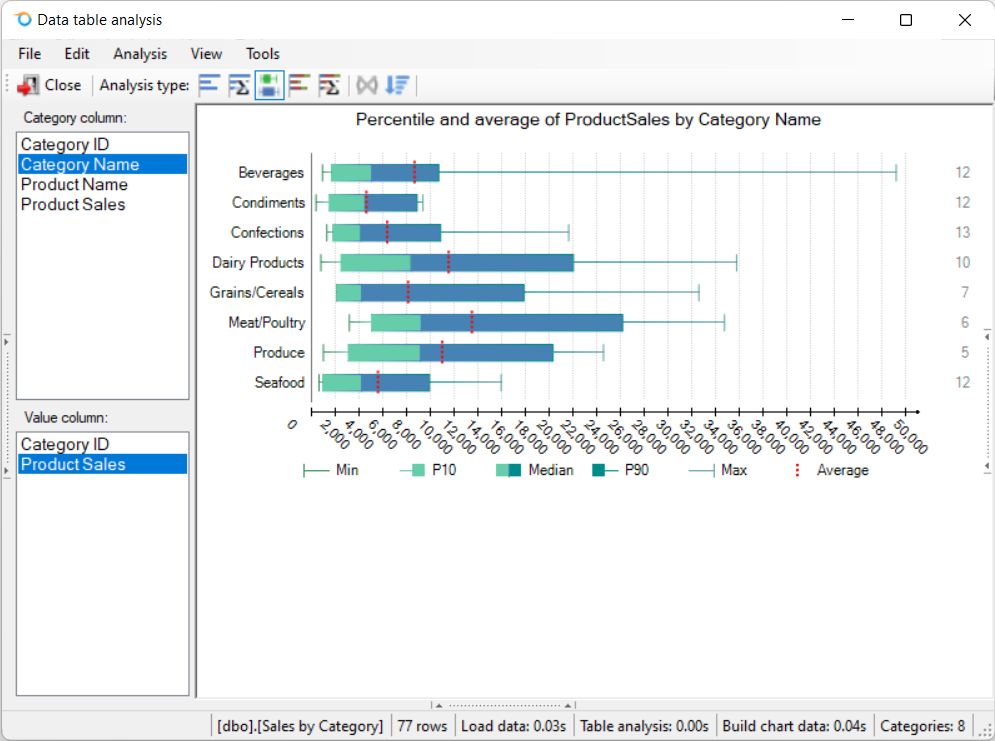Select the multicolor stacked bars analysis icon
Viewport: 995px width, 741px height.
point(299,85)
